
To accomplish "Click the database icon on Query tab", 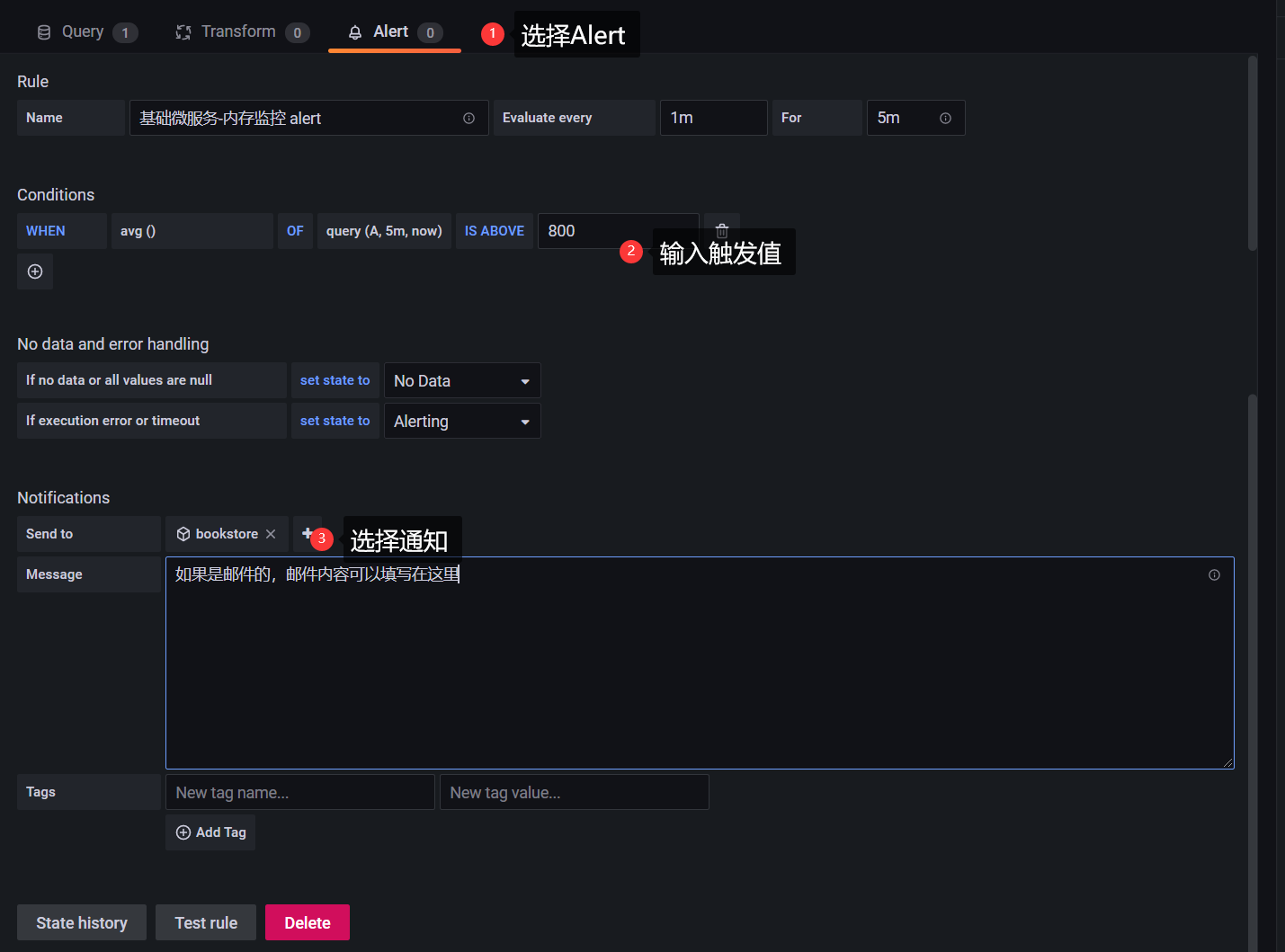I will (43, 32).
